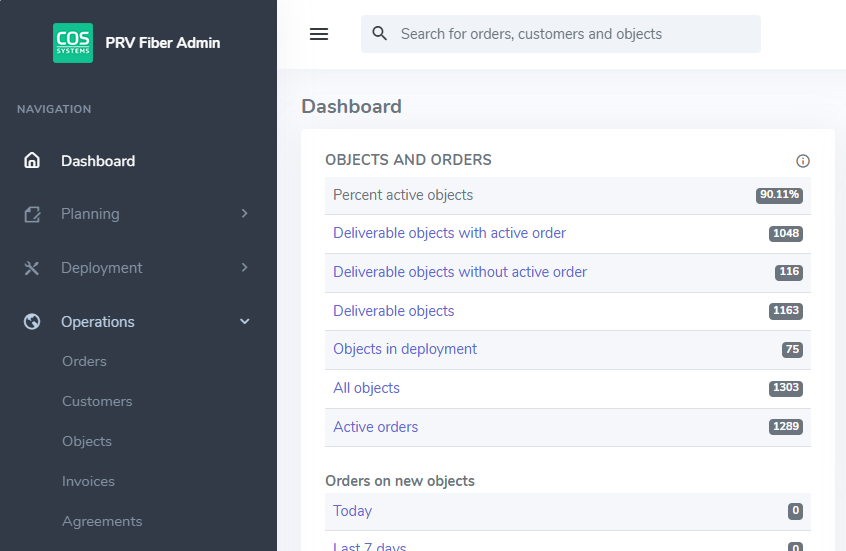Select the Operations menu item
Image resolution: width=846 pixels, height=551 pixels.
98,322
